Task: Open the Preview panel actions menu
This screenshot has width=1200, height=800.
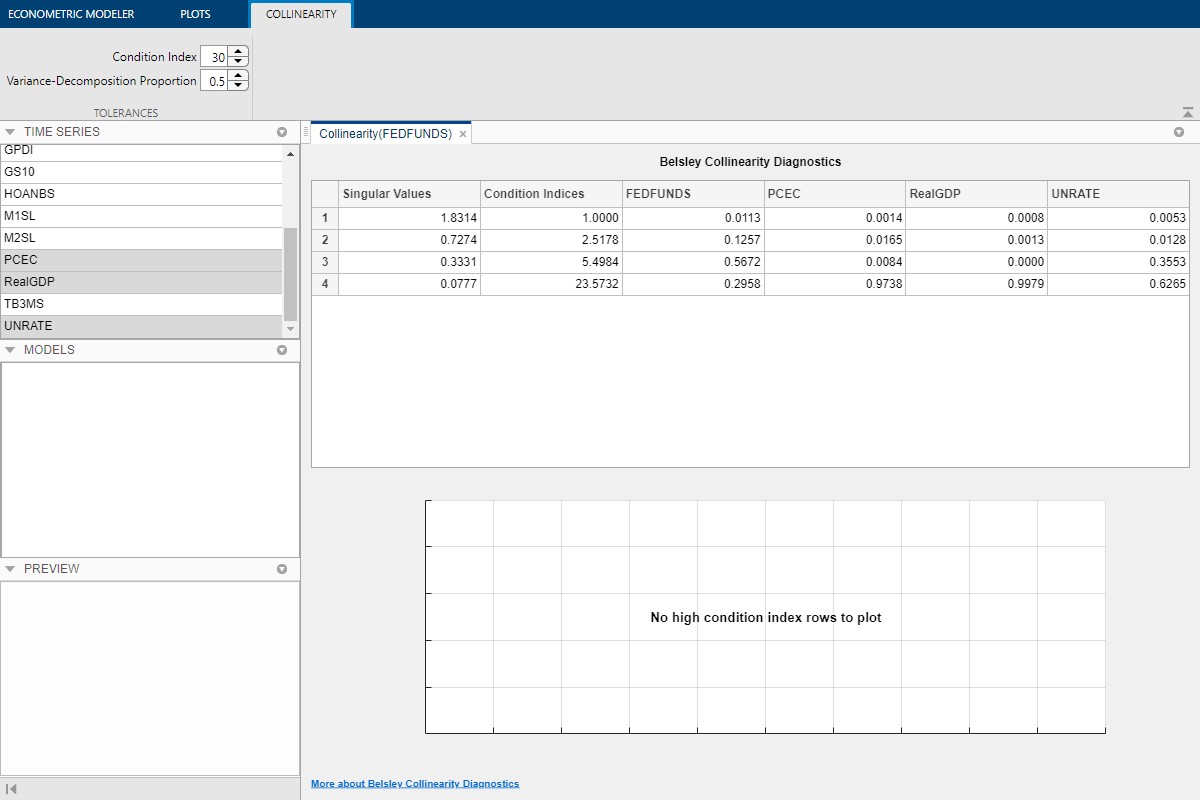Action: pos(282,569)
